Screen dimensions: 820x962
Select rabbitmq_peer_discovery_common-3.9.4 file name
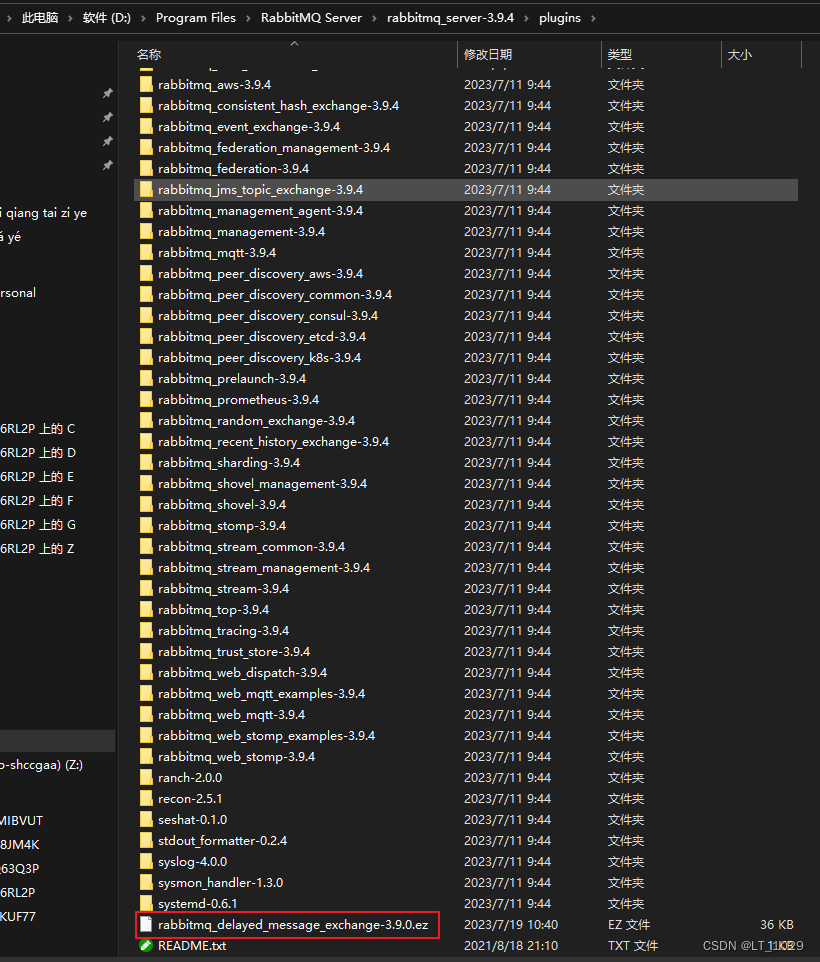click(275, 294)
